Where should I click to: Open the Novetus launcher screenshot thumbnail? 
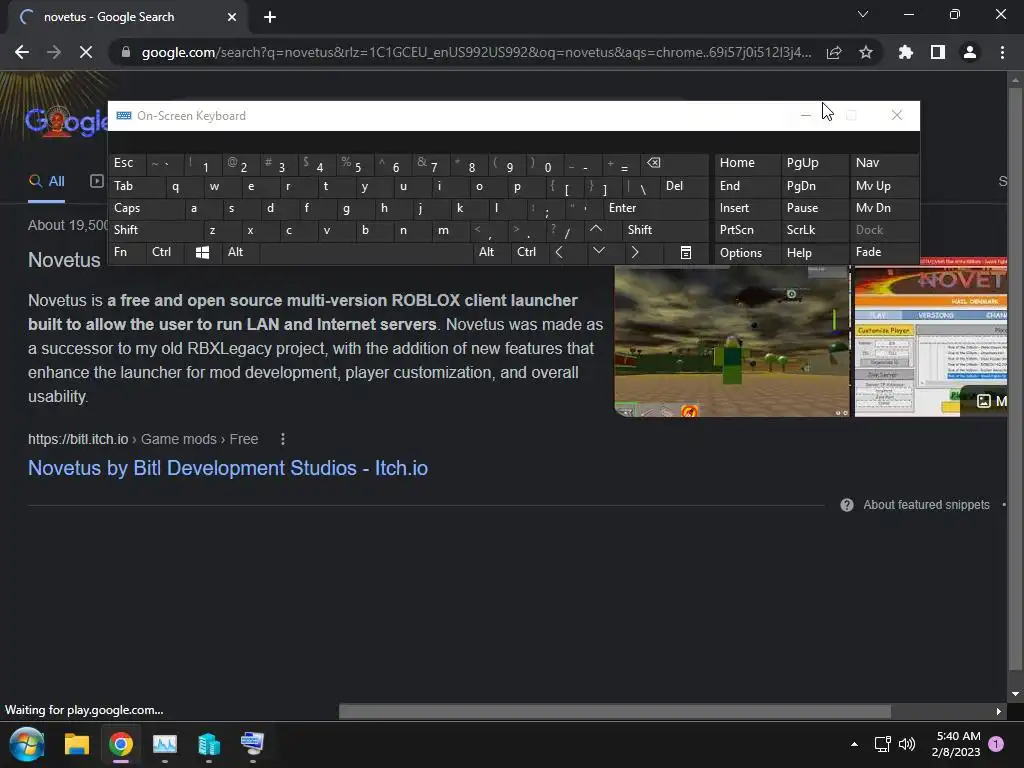931,337
